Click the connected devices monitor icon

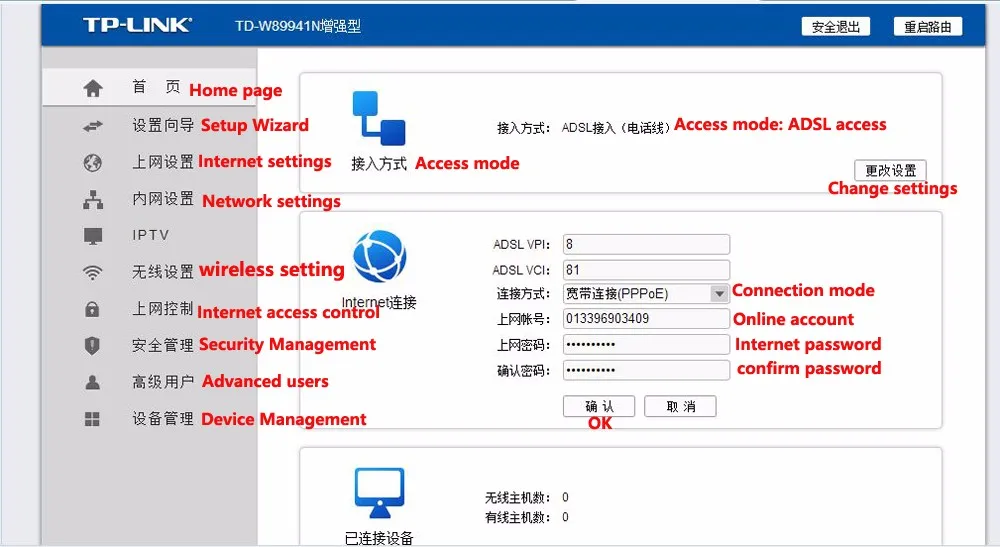click(x=379, y=493)
